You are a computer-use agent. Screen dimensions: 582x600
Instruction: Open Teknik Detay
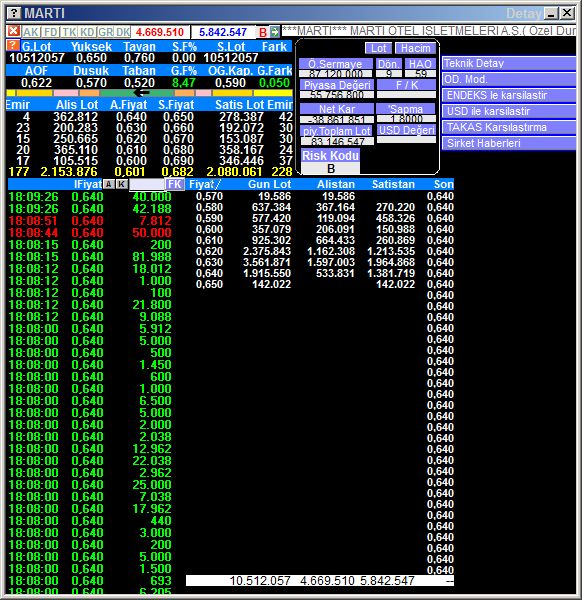tap(509, 63)
